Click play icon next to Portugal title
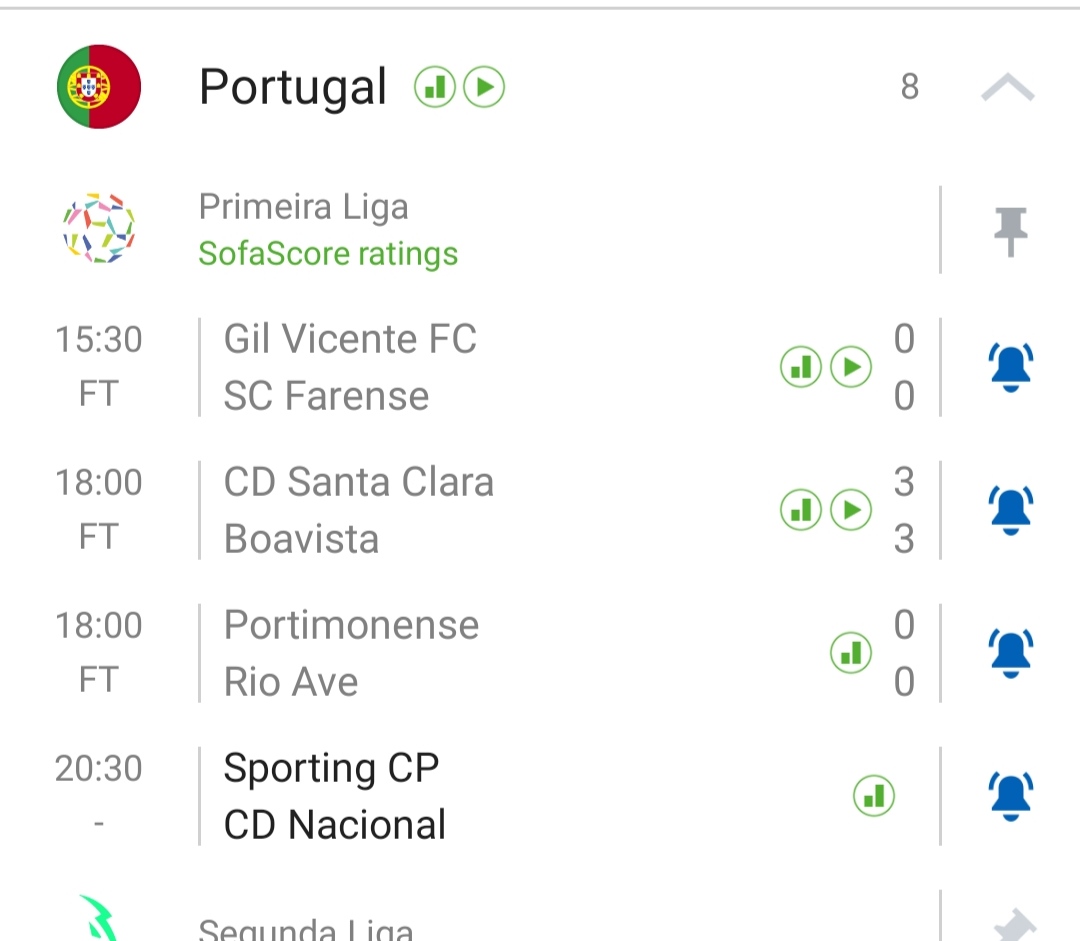 click(484, 88)
